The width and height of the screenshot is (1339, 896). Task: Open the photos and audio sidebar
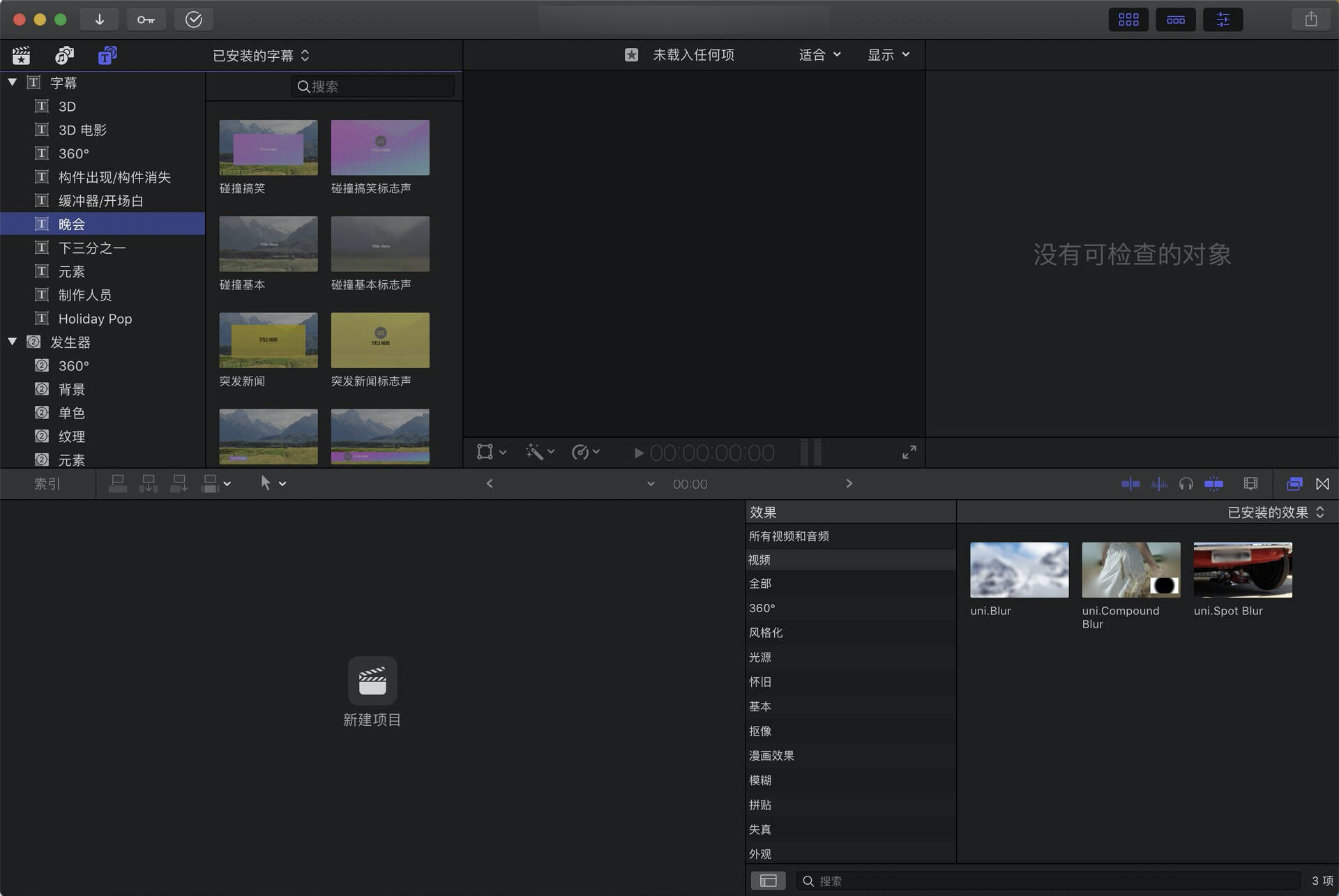[64, 55]
